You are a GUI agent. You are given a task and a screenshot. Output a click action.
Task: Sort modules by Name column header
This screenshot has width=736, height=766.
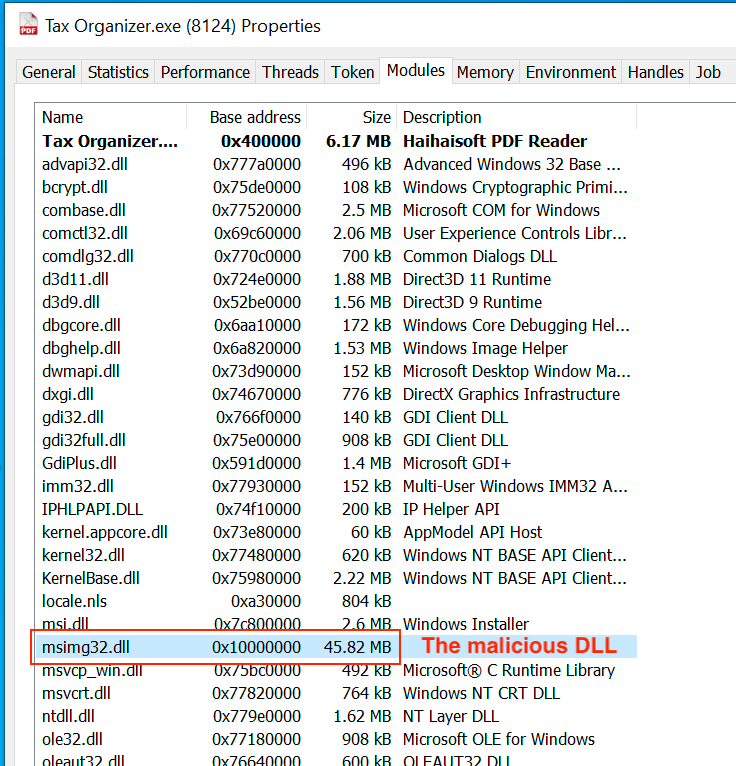point(111,117)
